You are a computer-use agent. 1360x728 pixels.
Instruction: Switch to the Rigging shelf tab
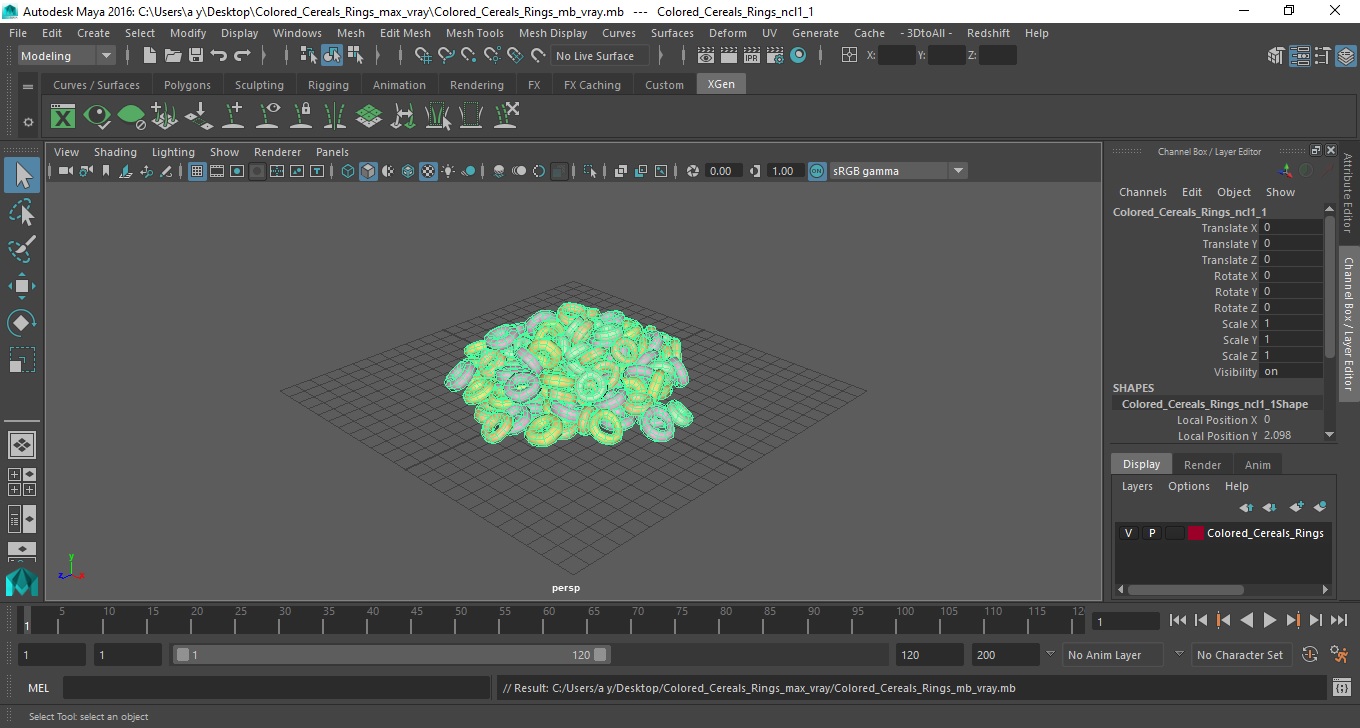(328, 85)
